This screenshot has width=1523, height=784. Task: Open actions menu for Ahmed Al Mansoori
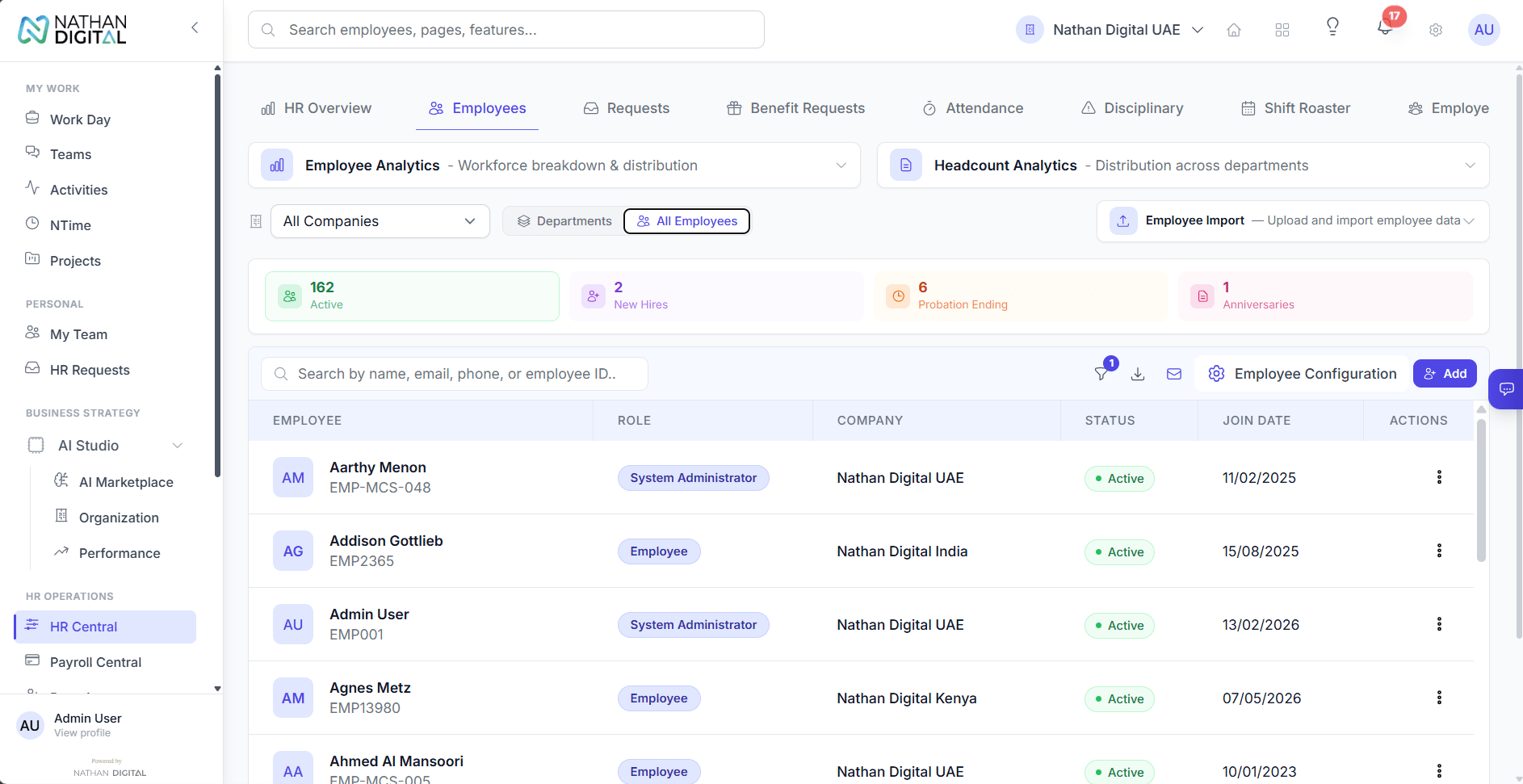1439,771
